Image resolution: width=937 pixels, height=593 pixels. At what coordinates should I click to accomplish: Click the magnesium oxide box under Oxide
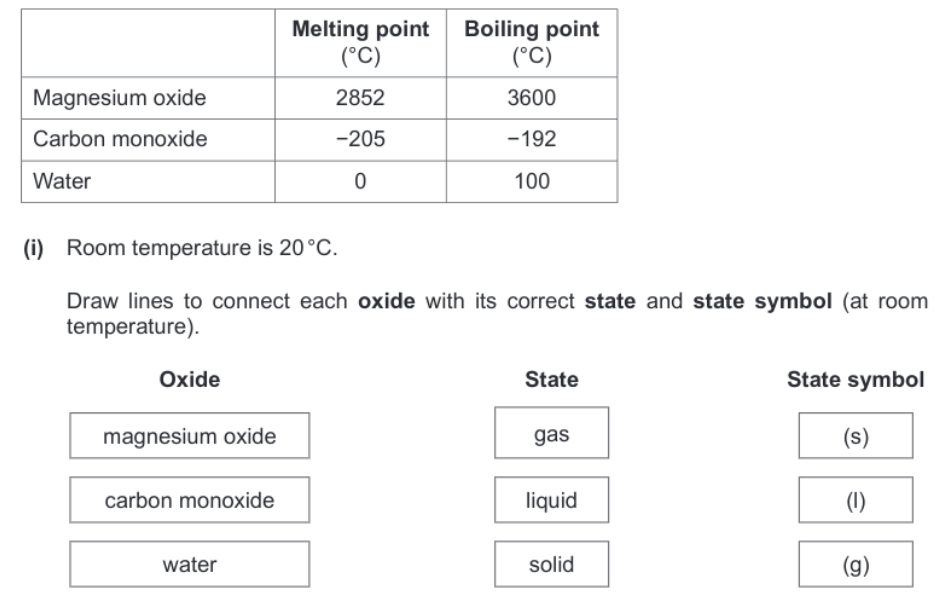click(189, 436)
